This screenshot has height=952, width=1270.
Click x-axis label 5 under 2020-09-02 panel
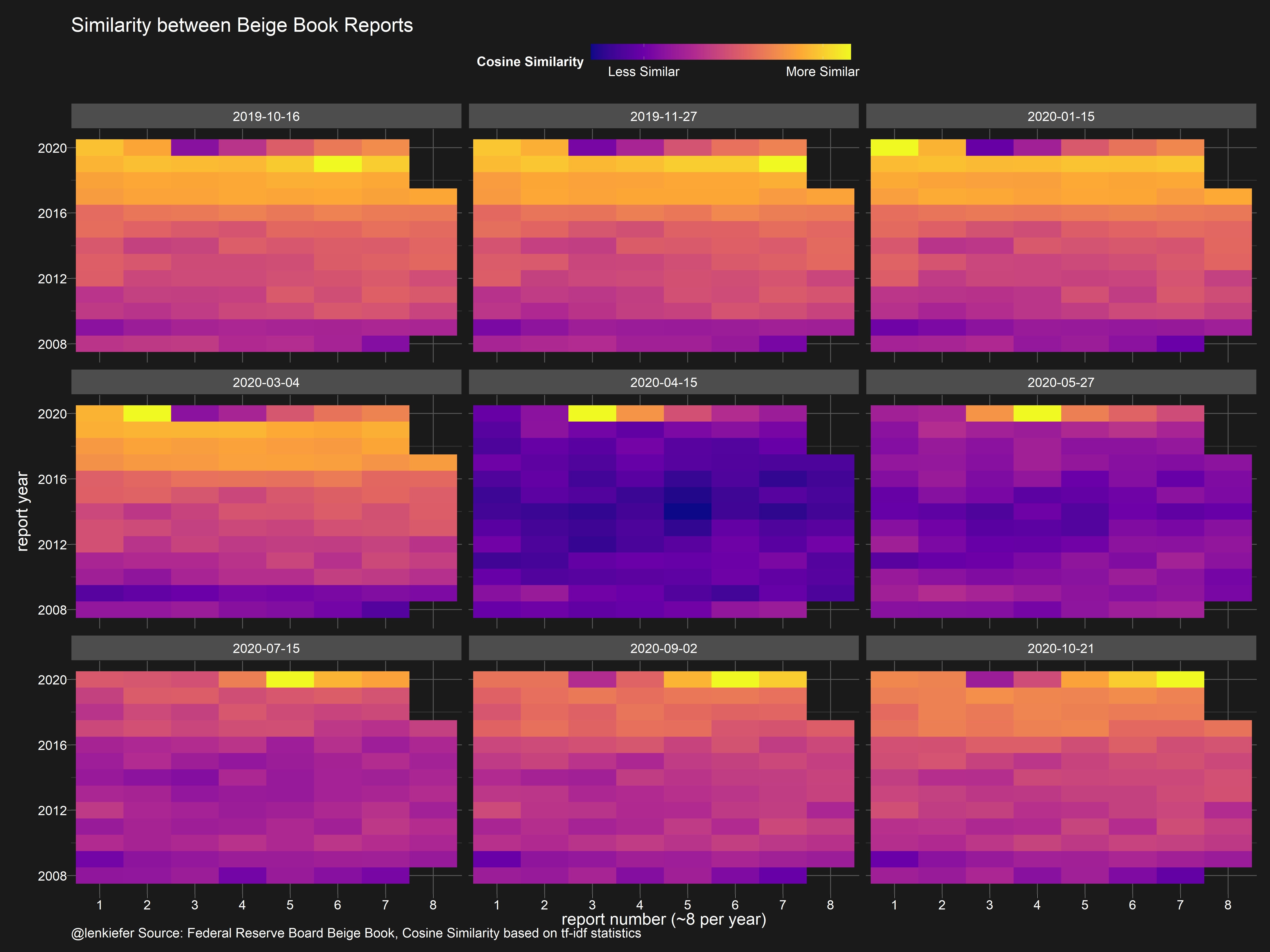coord(687,905)
